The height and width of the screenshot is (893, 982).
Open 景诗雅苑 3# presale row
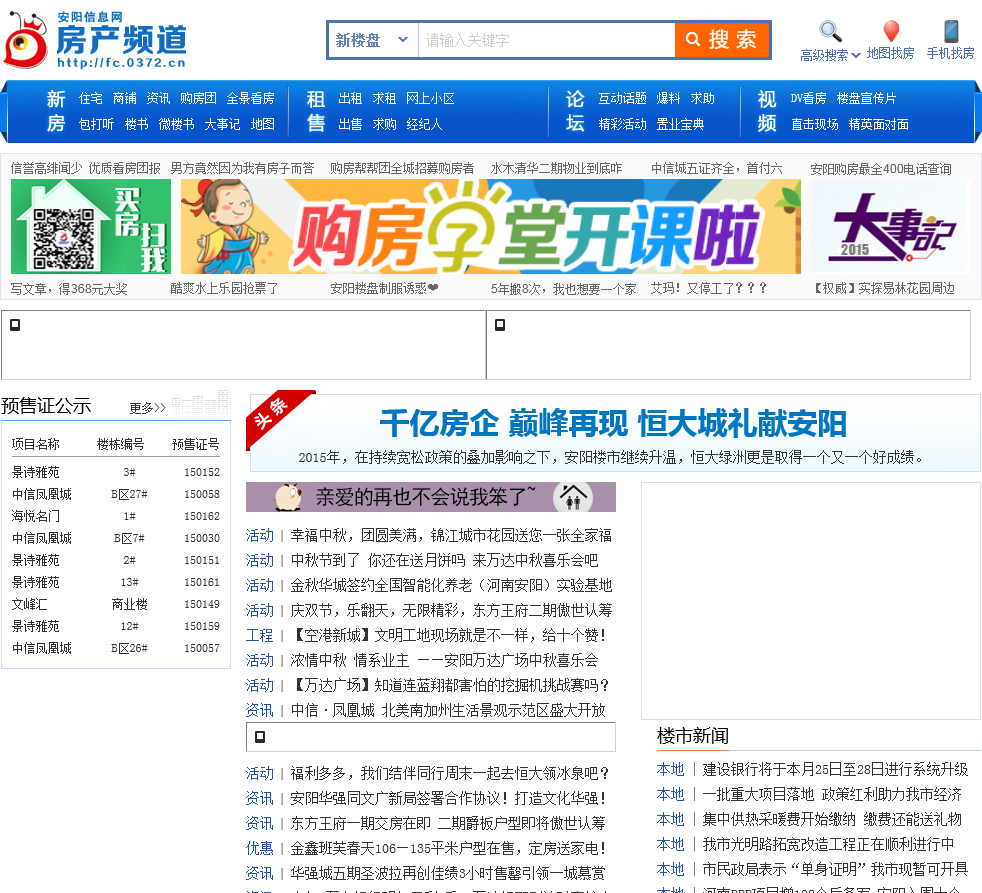pyautogui.click(x=116, y=472)
